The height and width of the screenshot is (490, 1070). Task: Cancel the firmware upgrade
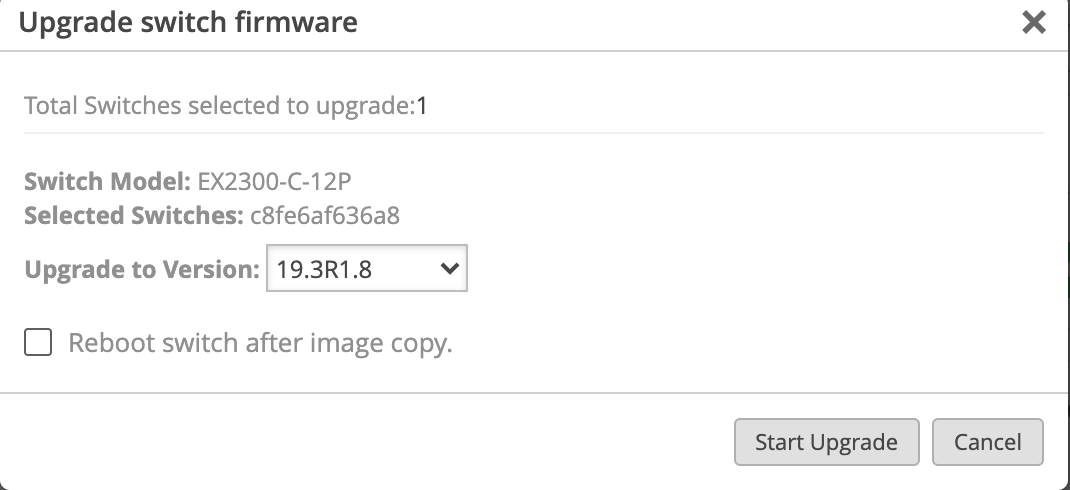click(987, 442)
